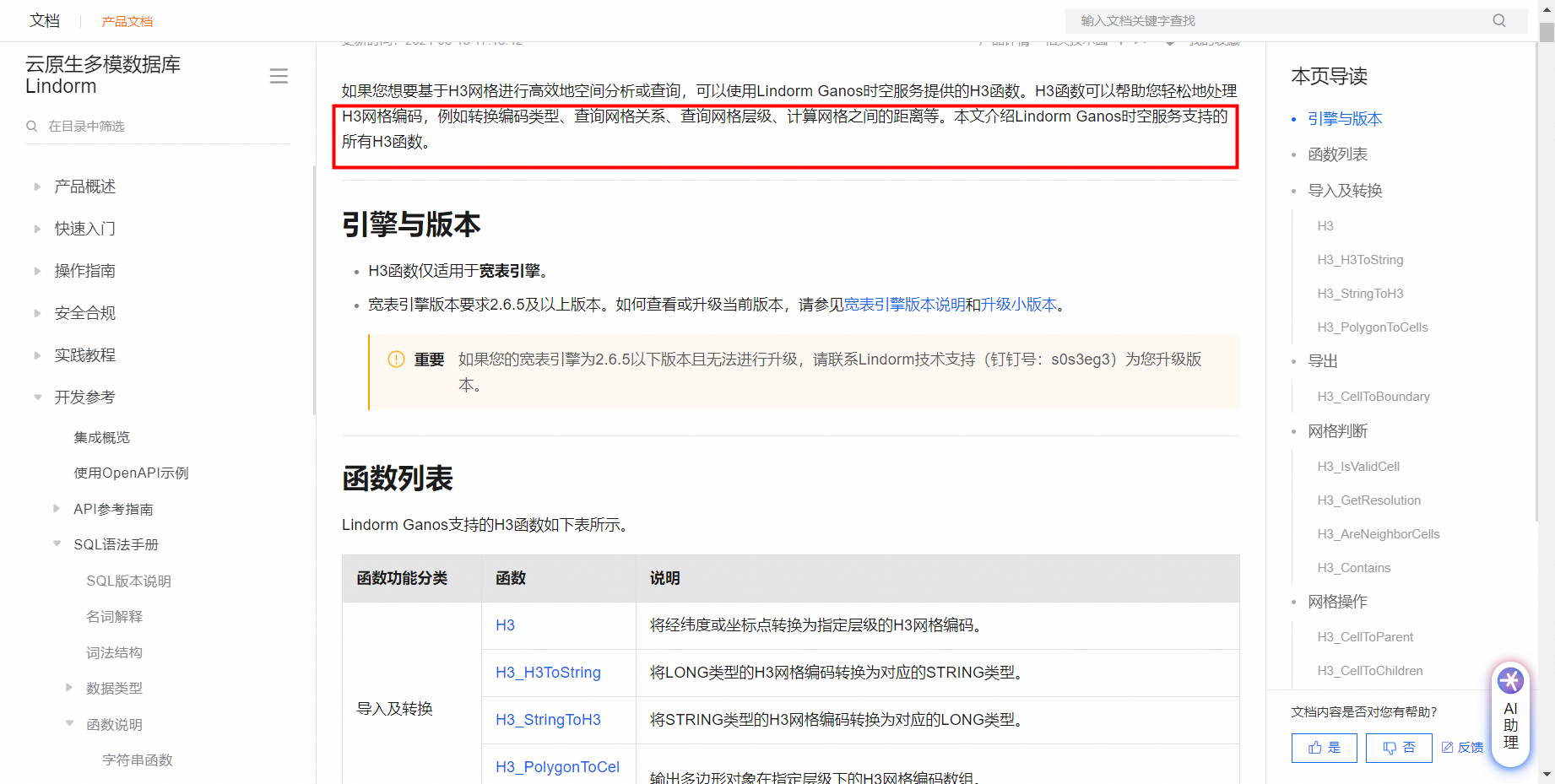Jump to H3_PolygonToCells in page navigation
The image size is (1555, 784).
click(x=1373, y=327)
